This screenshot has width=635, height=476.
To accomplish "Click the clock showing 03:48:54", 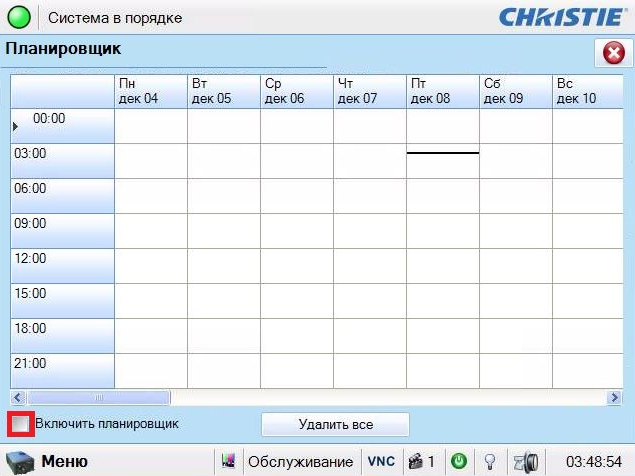I will click(x=594, y=462).
